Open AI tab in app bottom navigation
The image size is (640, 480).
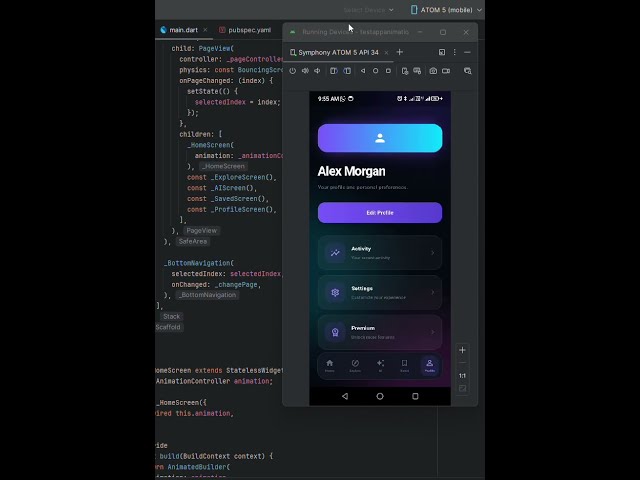point(380,366)
